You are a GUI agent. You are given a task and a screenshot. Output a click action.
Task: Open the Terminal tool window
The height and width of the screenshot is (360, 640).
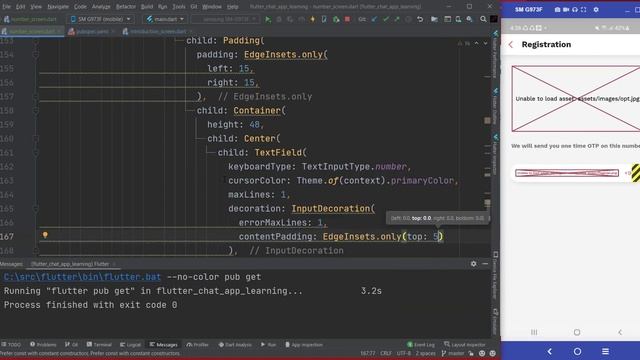click(x=99, y=344)
